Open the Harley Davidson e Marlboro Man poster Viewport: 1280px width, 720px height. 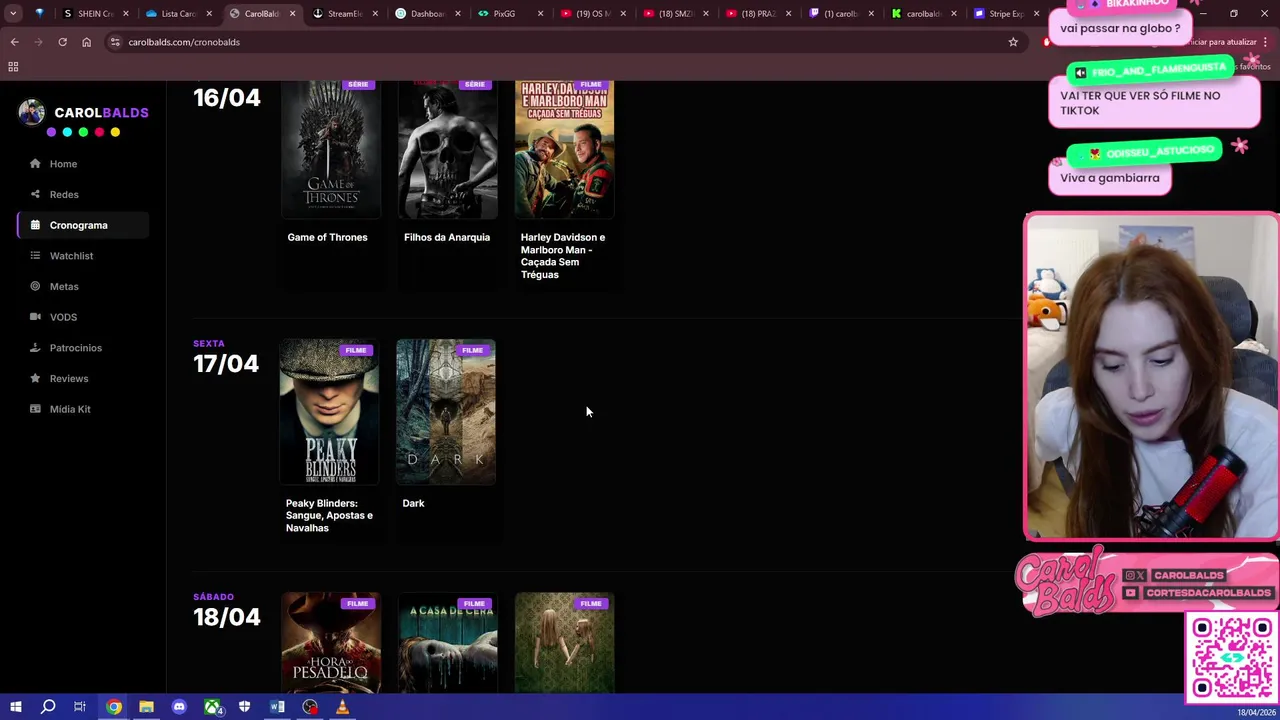564,149
